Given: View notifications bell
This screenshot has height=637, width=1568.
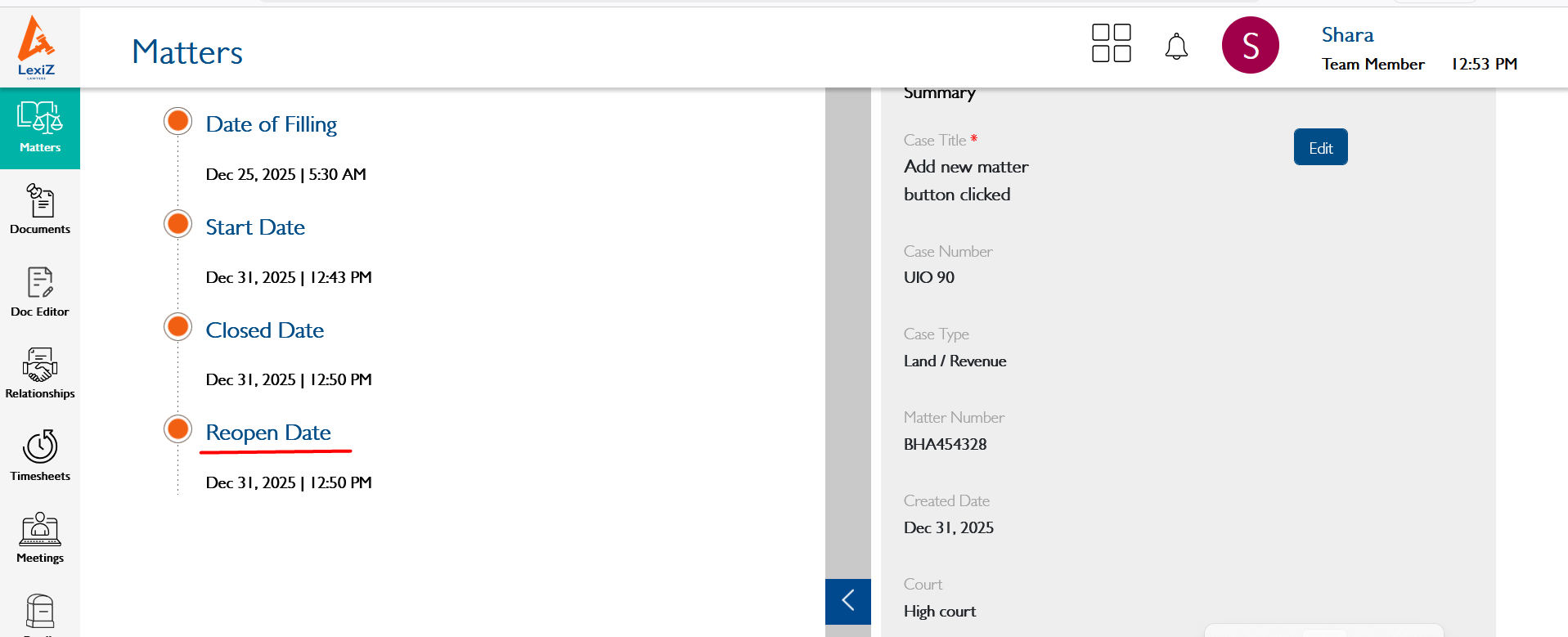Looking at the screenshot, I should [1176, 47].
